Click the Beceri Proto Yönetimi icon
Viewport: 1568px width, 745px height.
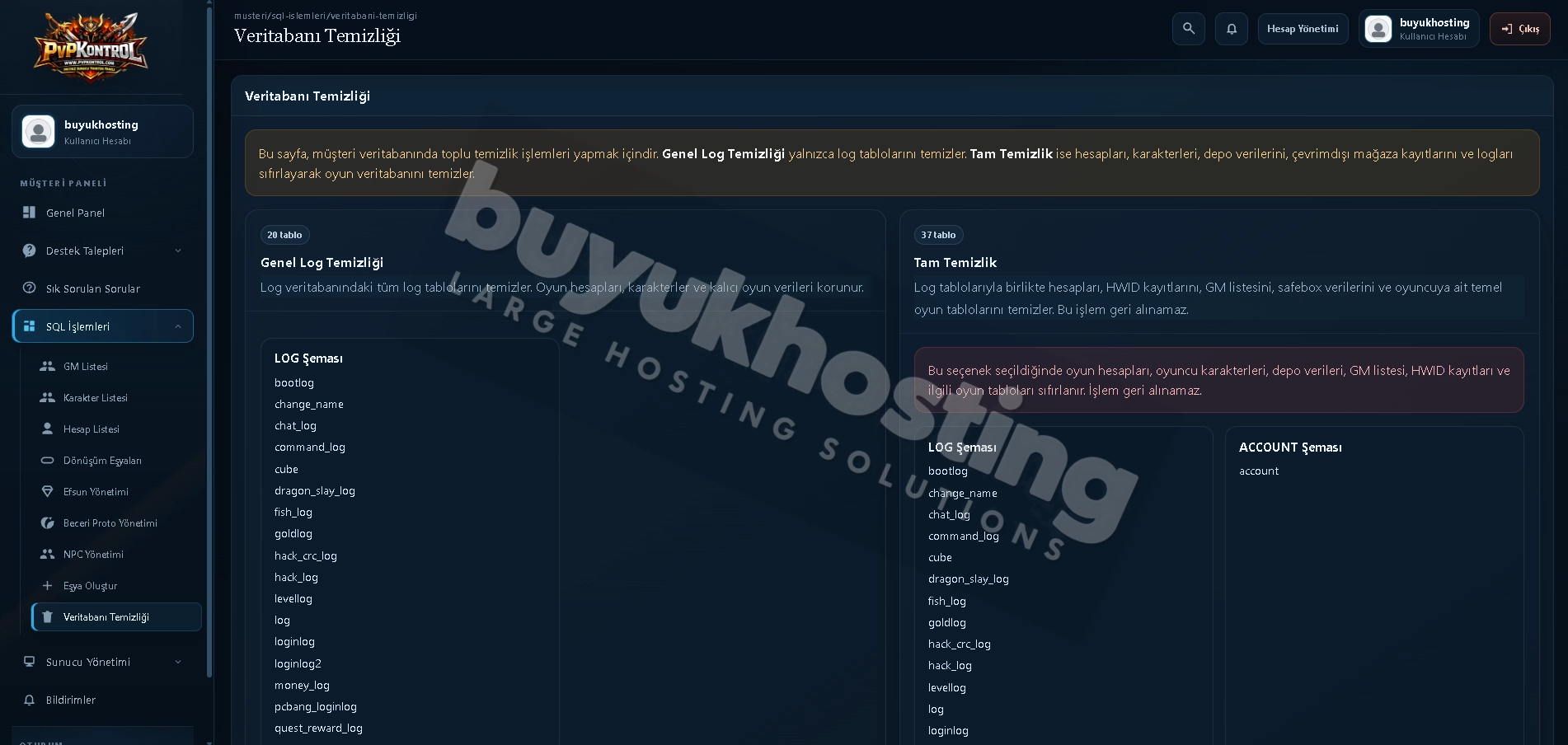[48, 522]
